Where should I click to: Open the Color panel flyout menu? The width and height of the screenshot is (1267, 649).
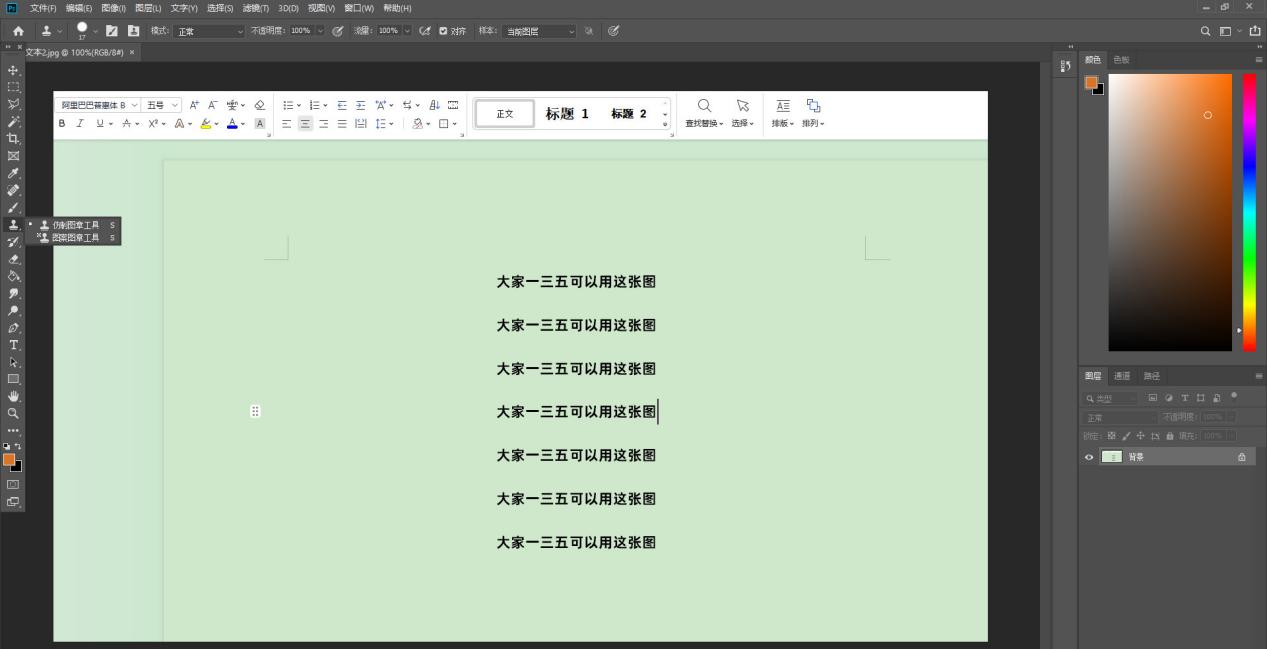click(1259, 60)
